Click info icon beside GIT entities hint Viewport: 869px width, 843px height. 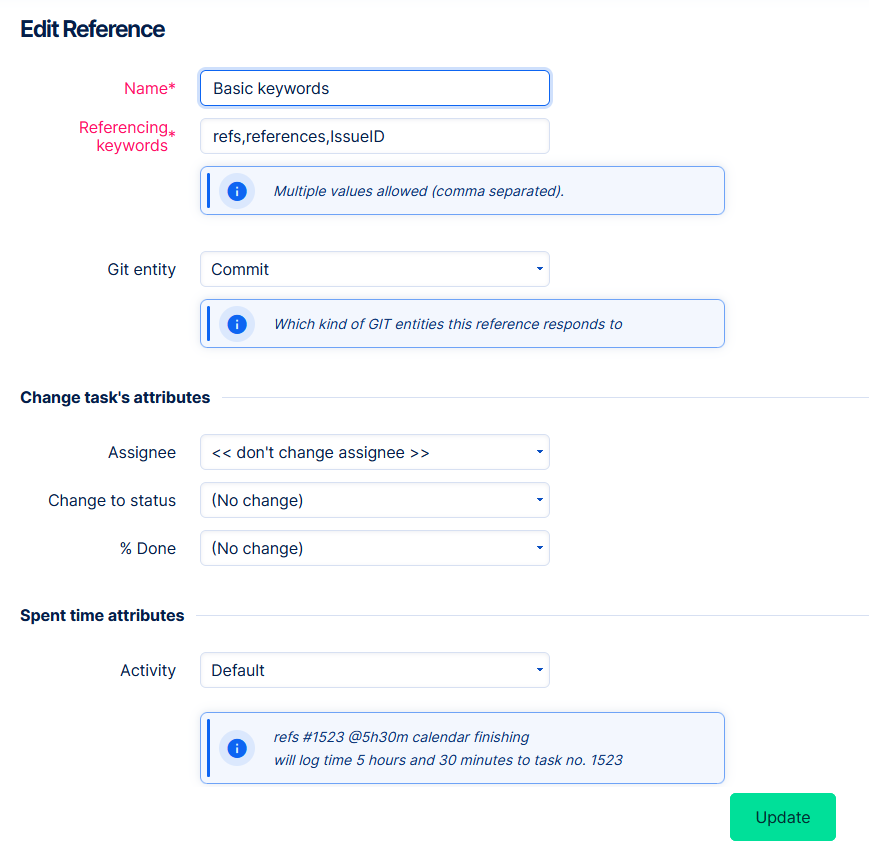click(x=237, y=324)
